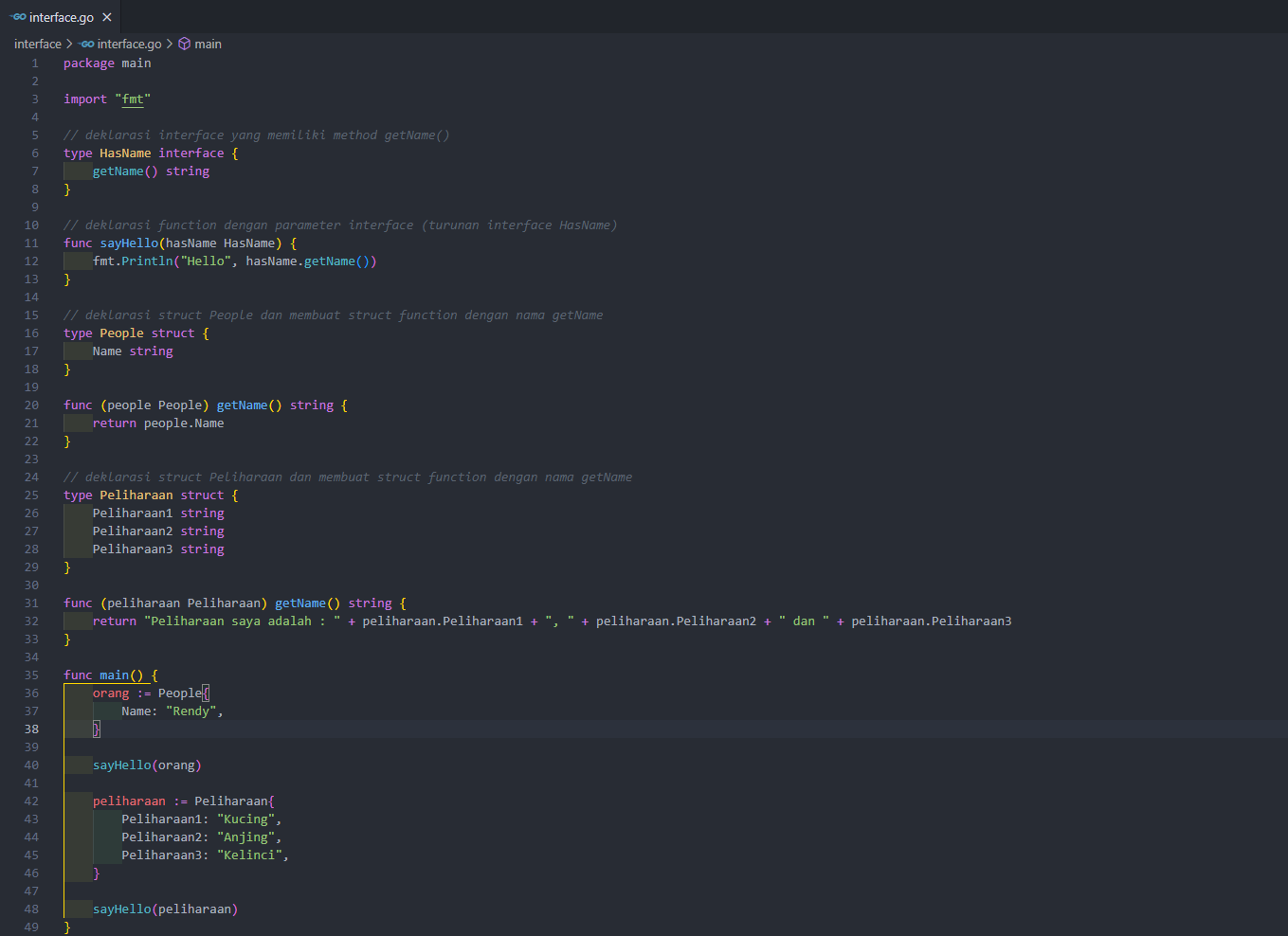Screen dimensions: 1288x936
Task: Click the Peliharaan struct name on line 25
Action: pos(136,495)
